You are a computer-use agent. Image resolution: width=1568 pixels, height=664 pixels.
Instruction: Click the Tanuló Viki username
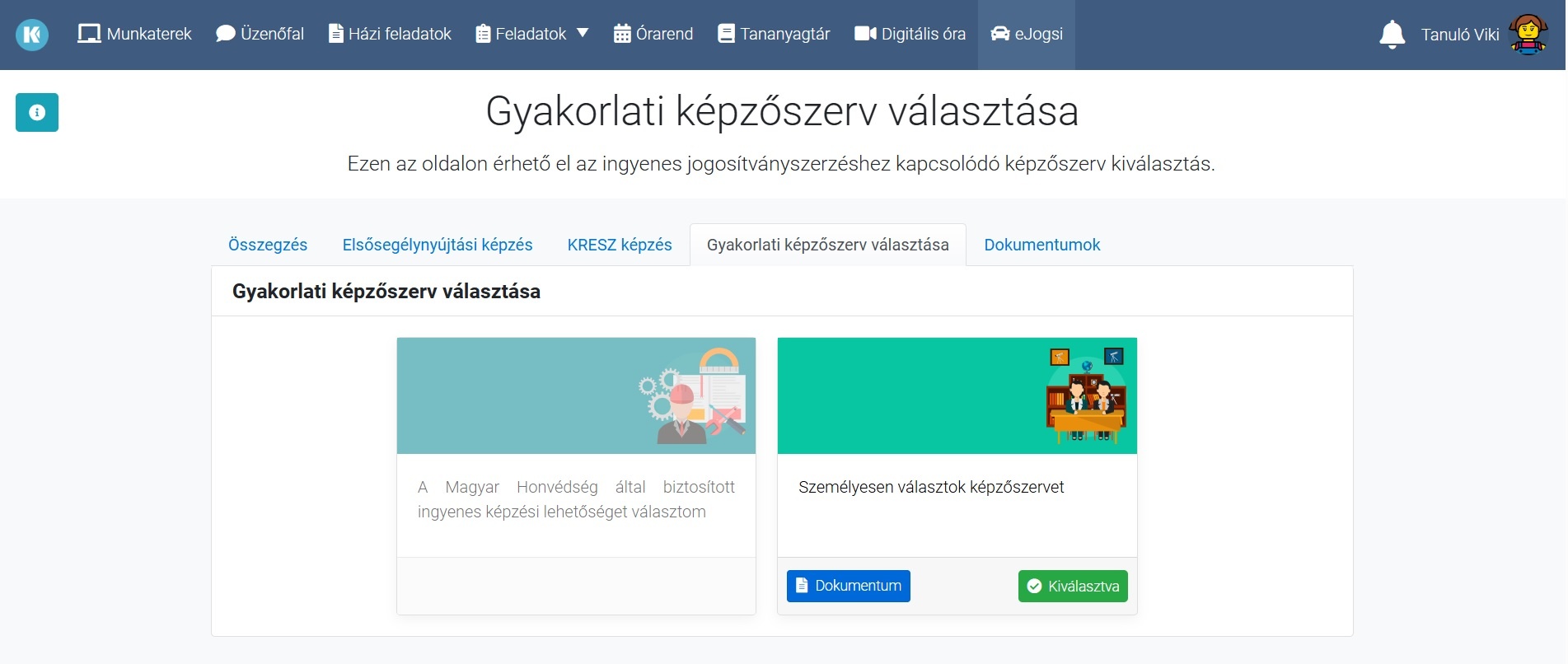coord(1460,35)
